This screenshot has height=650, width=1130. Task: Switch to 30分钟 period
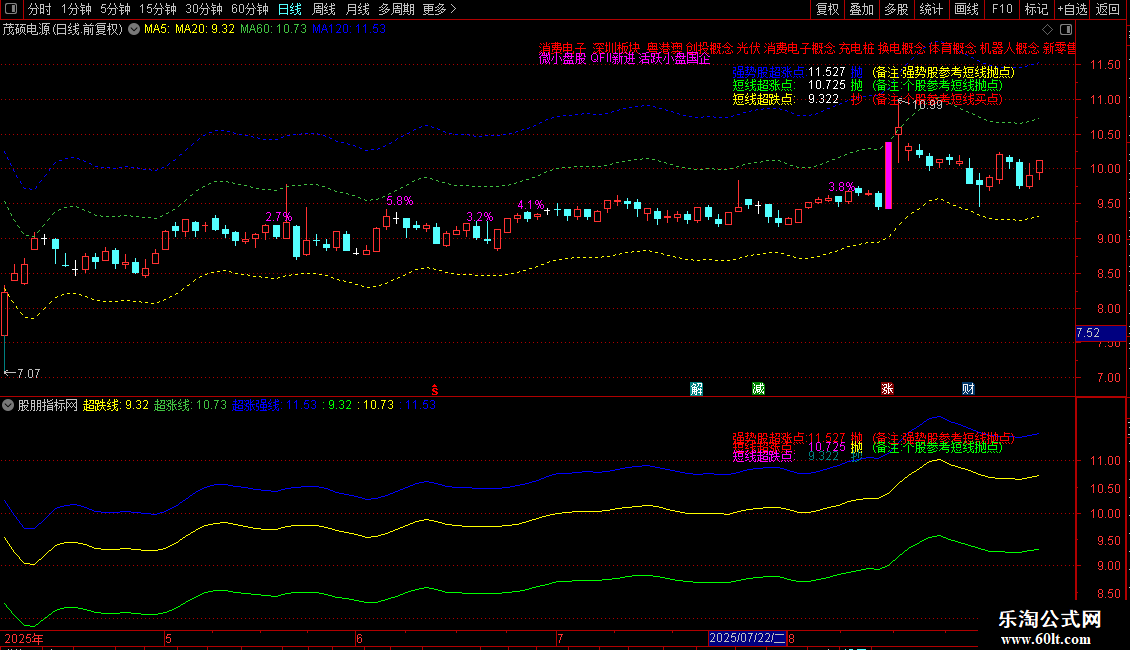click(x=203, y=9)
